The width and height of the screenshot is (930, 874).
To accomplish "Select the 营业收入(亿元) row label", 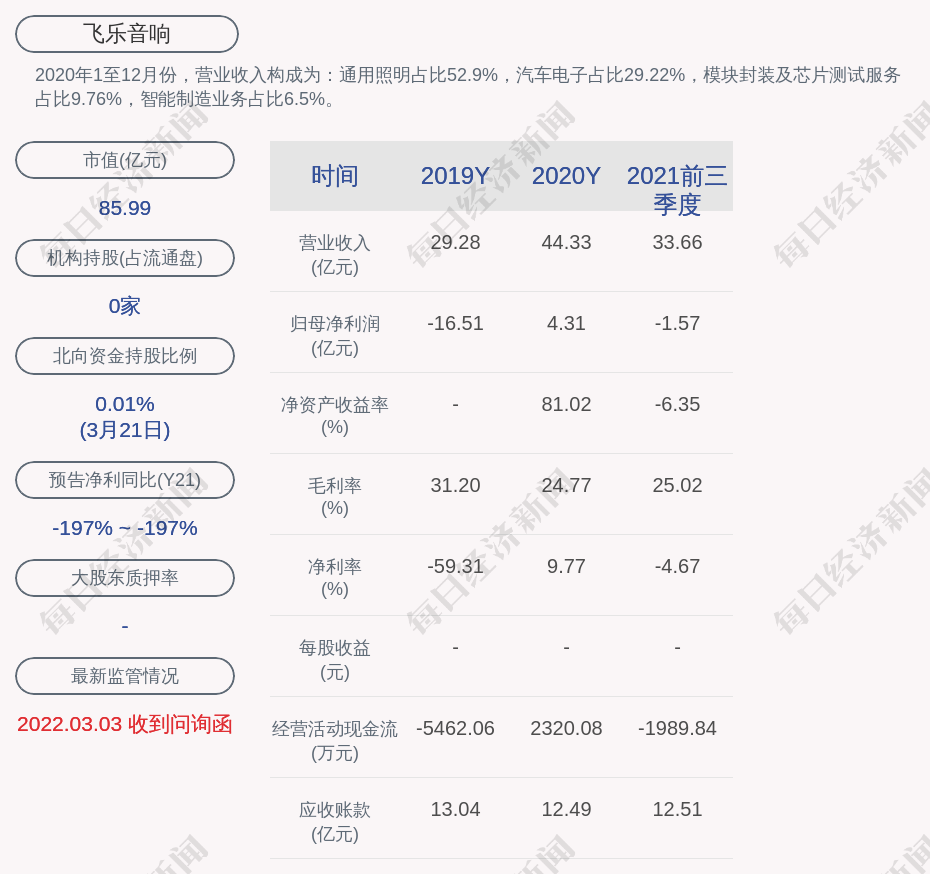I will tap(335, 255).
